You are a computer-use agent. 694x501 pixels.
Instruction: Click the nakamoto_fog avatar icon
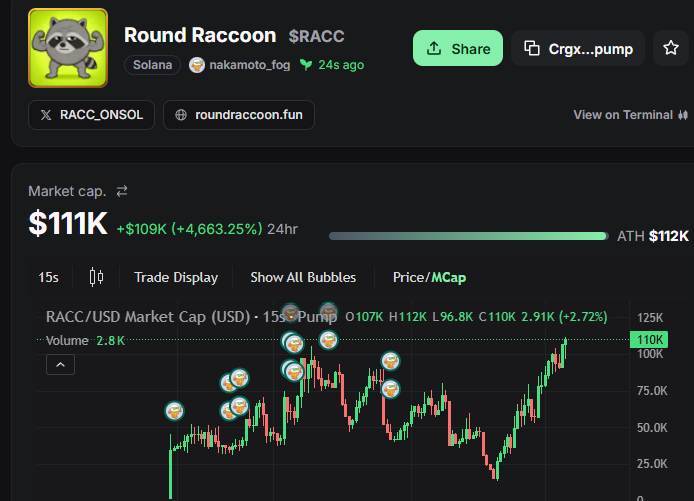point(197,65)
